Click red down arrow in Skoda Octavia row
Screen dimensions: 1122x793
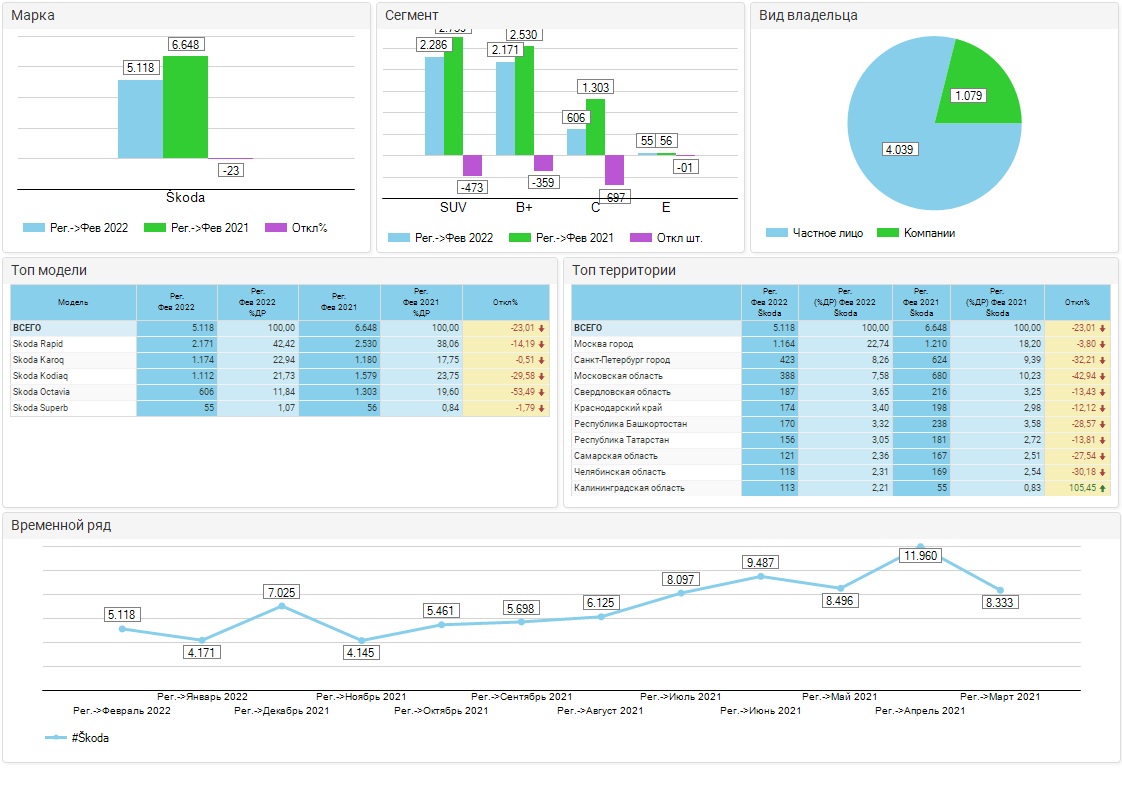point(541,392)
